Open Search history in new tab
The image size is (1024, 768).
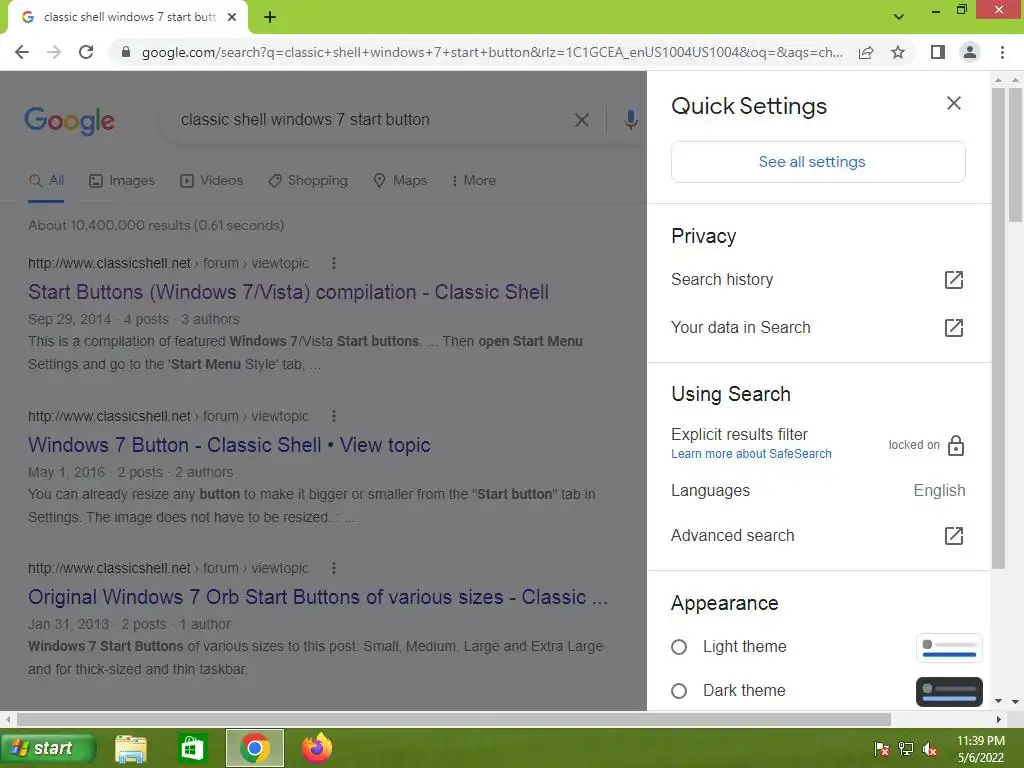tap(953, 280)
